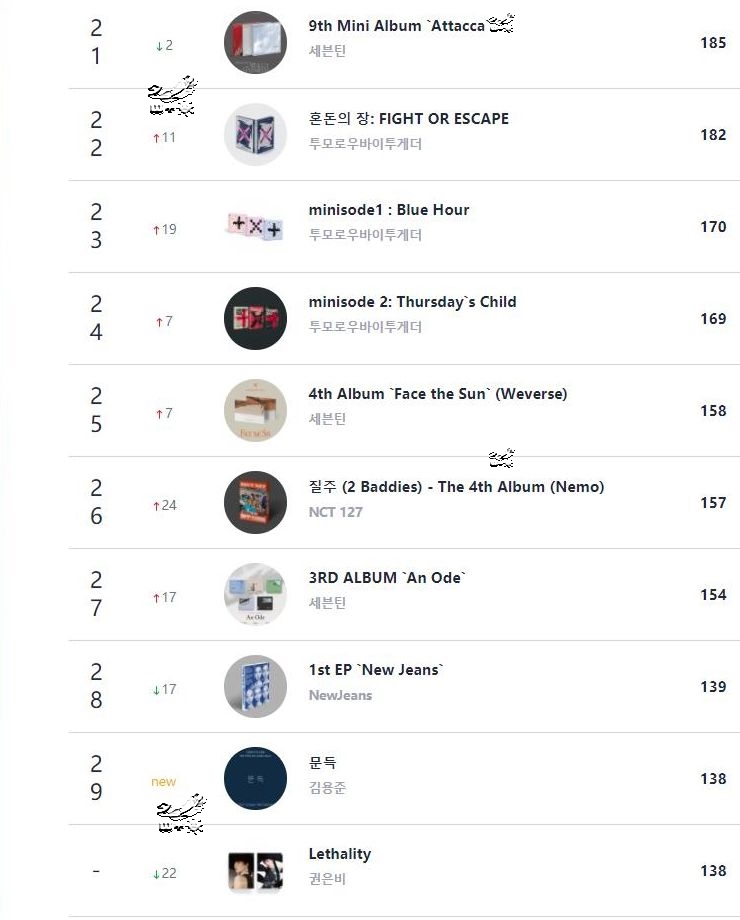Click the Attacca album cover thumbnail
Screen dimensions: 740x920
(x=255, y=43)
